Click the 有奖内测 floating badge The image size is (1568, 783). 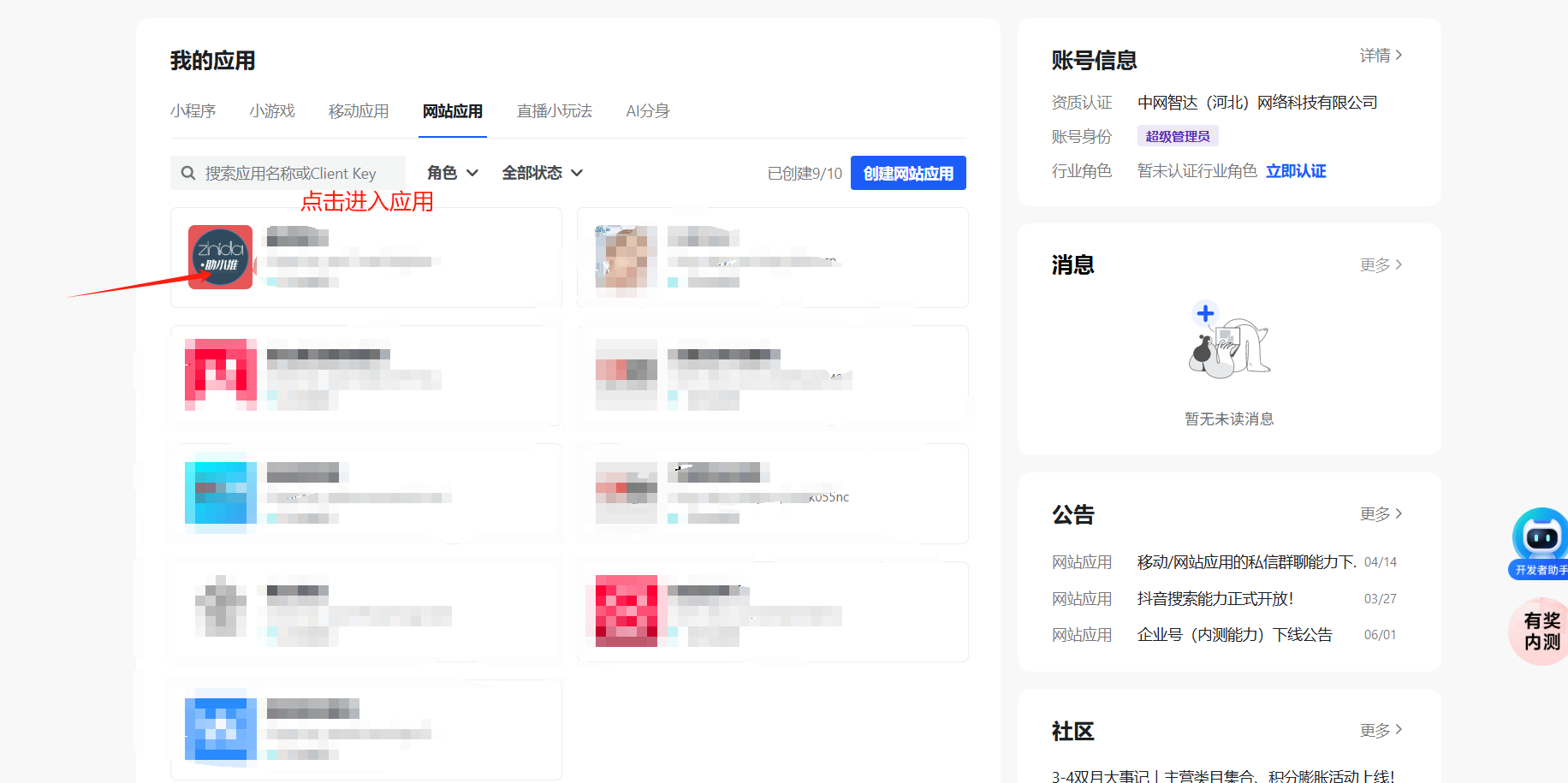pos(1541,632)
